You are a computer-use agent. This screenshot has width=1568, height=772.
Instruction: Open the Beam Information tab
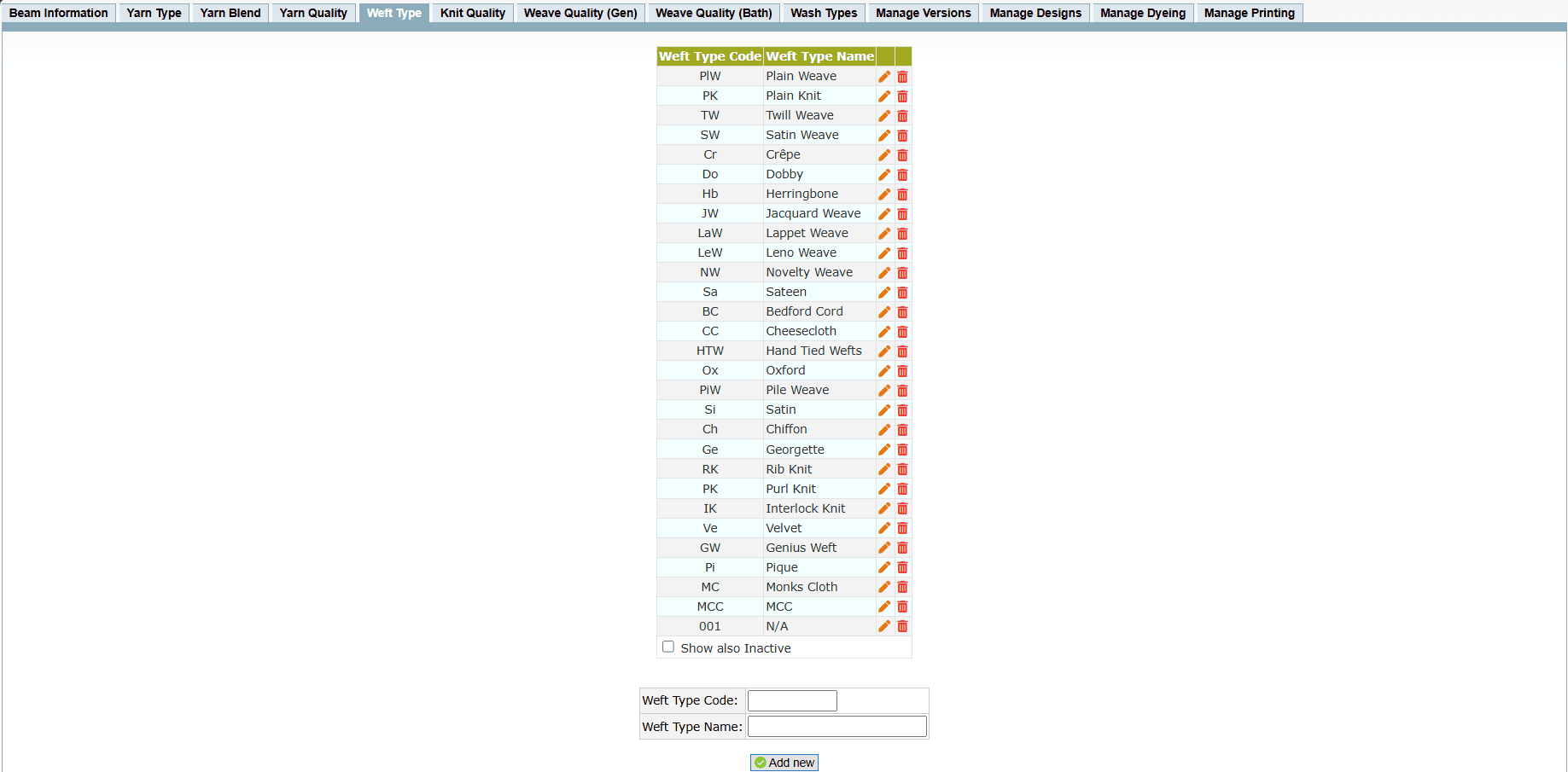point(58,13)
